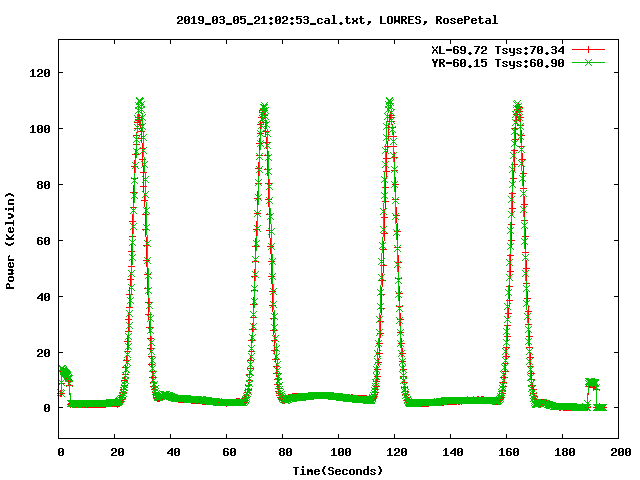Click the green line sample next to the YR legend entry
This screenshot has height=480, width=640.
point(588,62)
